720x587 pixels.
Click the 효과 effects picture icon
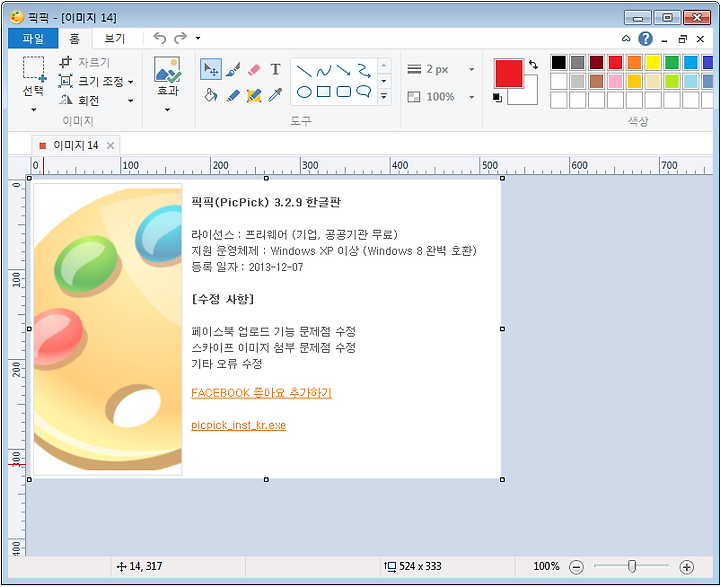[x=168, y=69]
